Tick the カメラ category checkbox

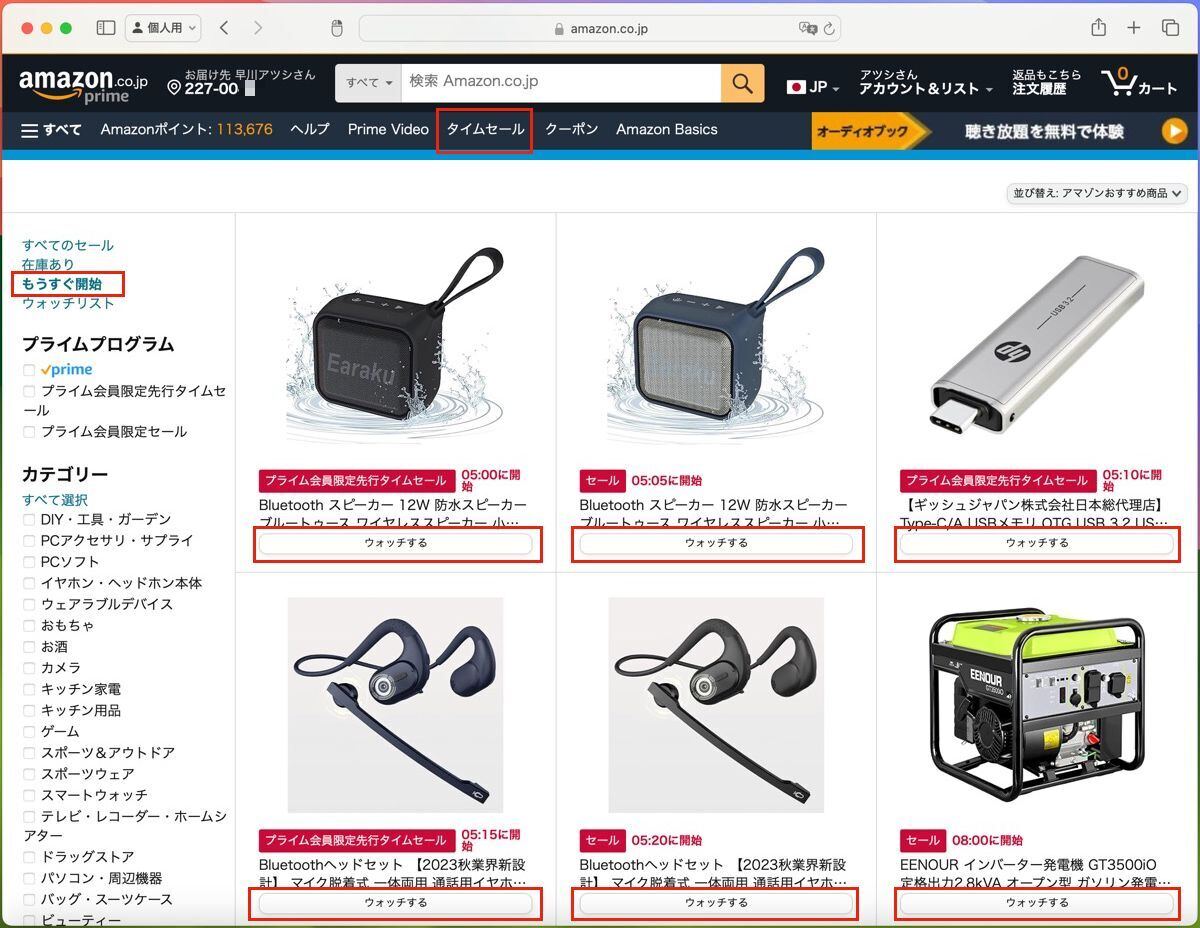click(x=30, y=667)
